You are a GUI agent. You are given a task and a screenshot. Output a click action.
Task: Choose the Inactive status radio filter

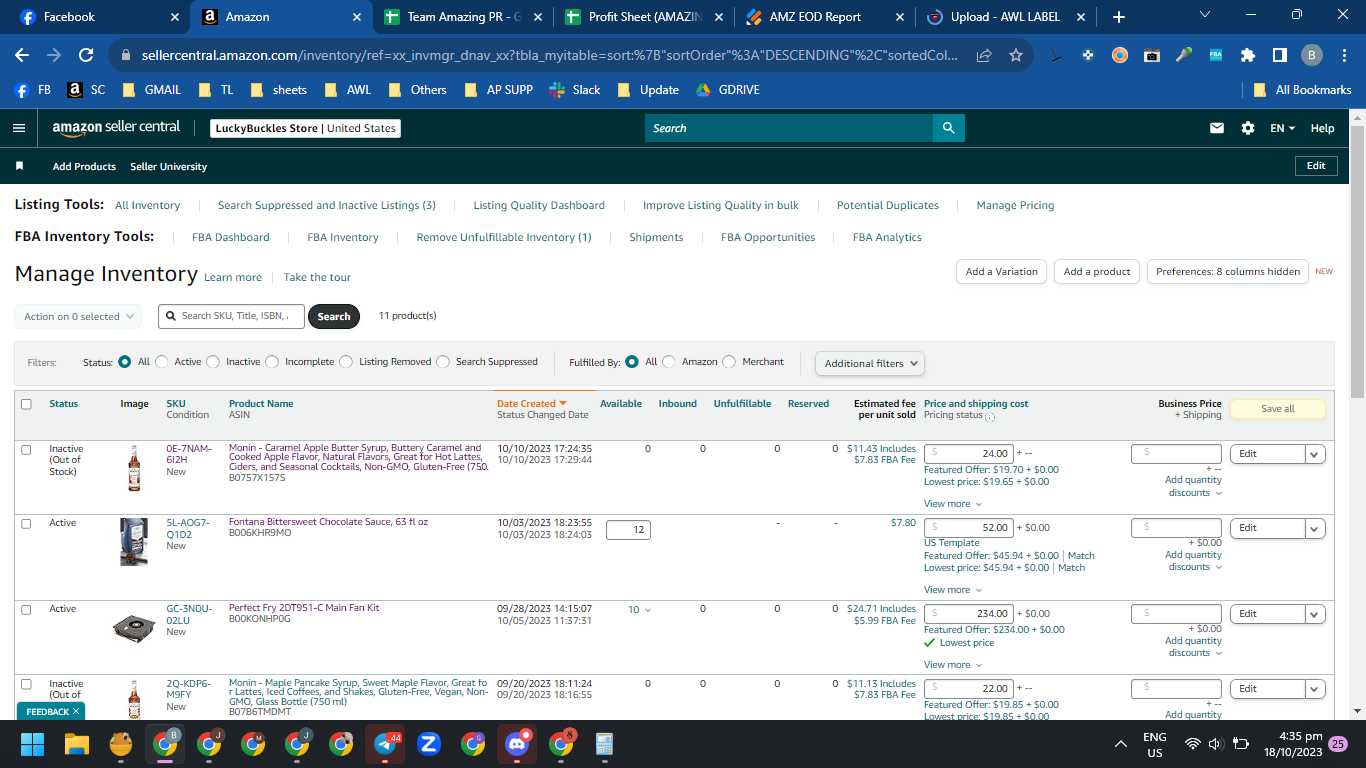click(x=213, y=362)
